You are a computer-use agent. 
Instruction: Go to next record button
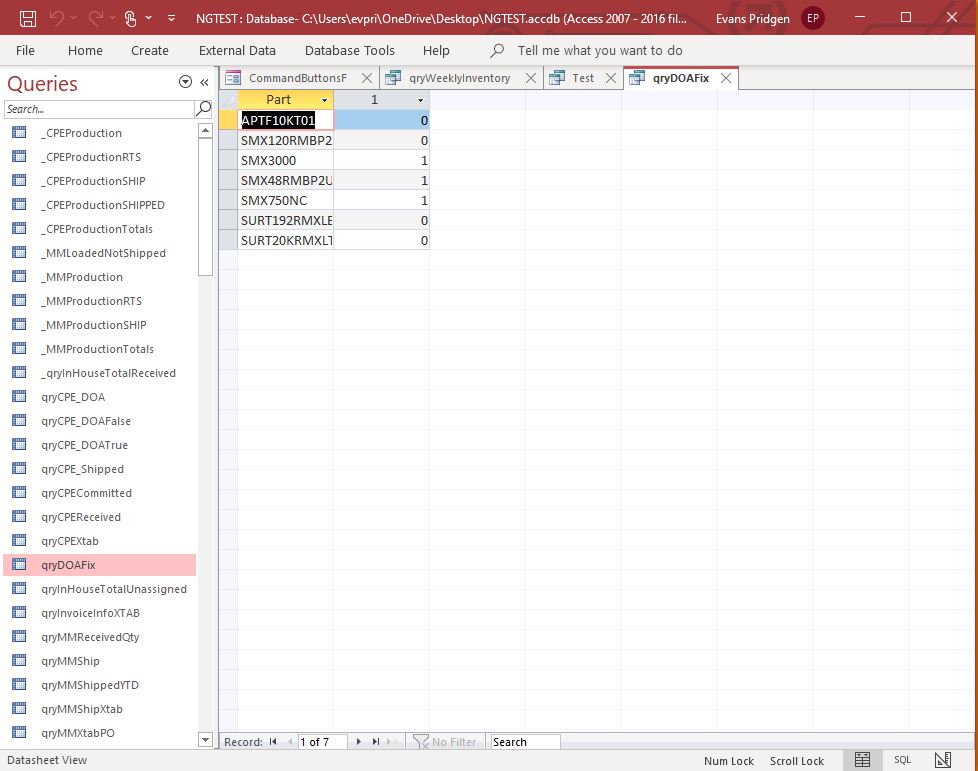(359, 742)
